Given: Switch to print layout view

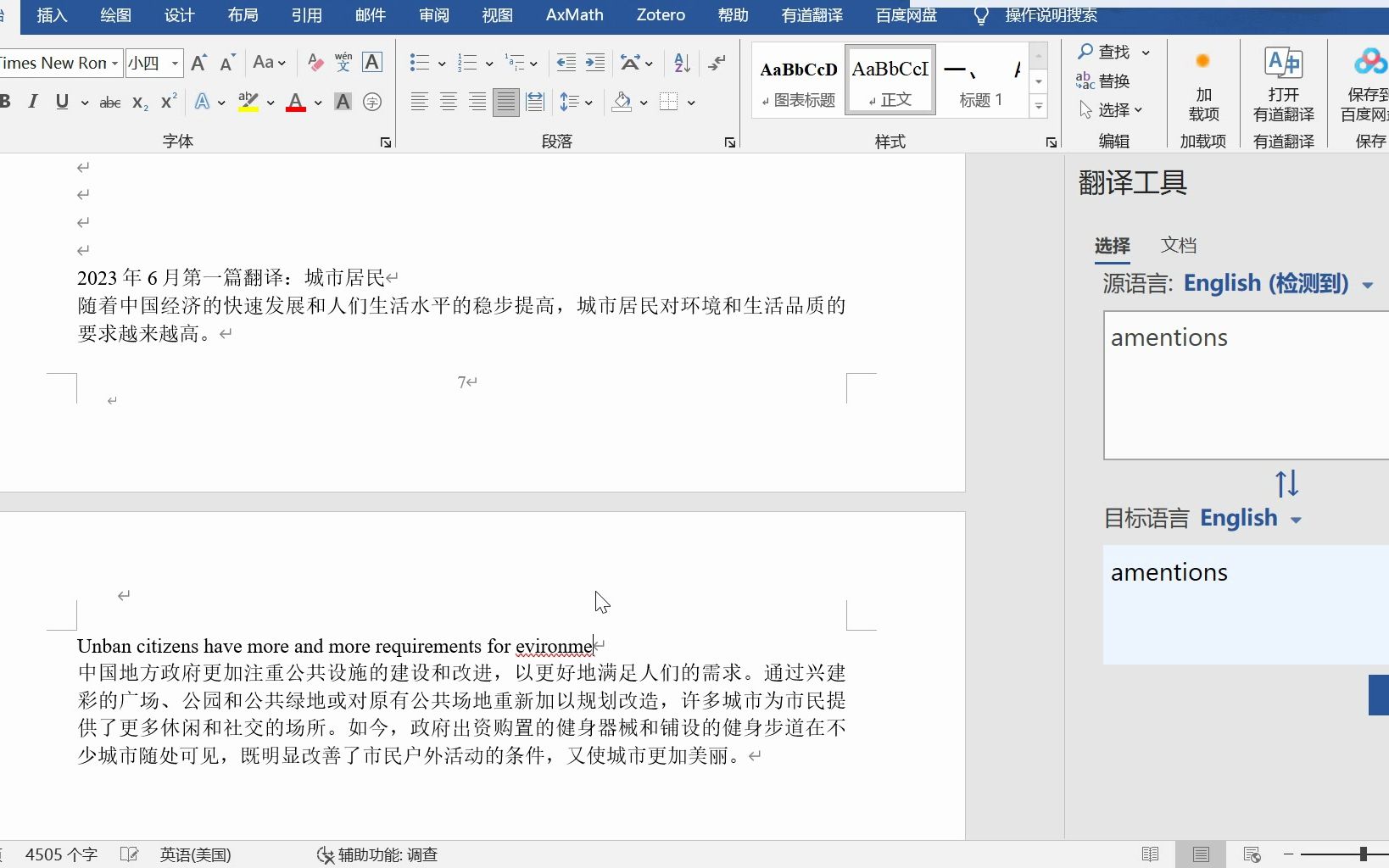Looking at the screenshot, I should [1201, 854].
